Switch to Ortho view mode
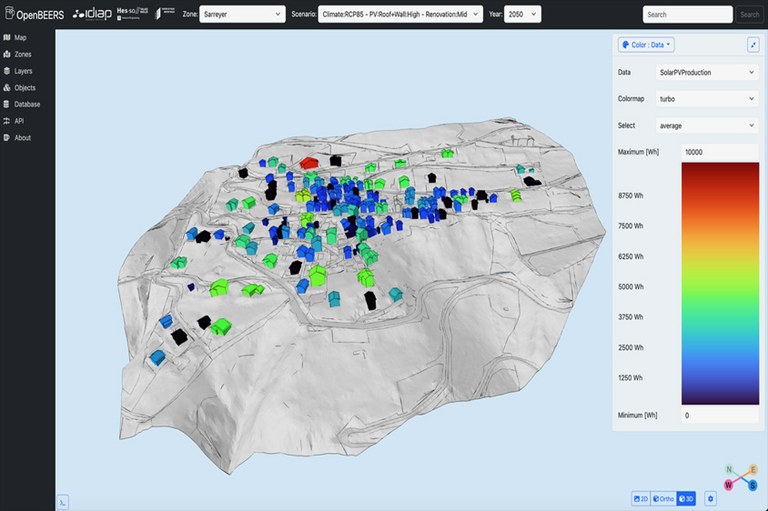 [663, 498]
